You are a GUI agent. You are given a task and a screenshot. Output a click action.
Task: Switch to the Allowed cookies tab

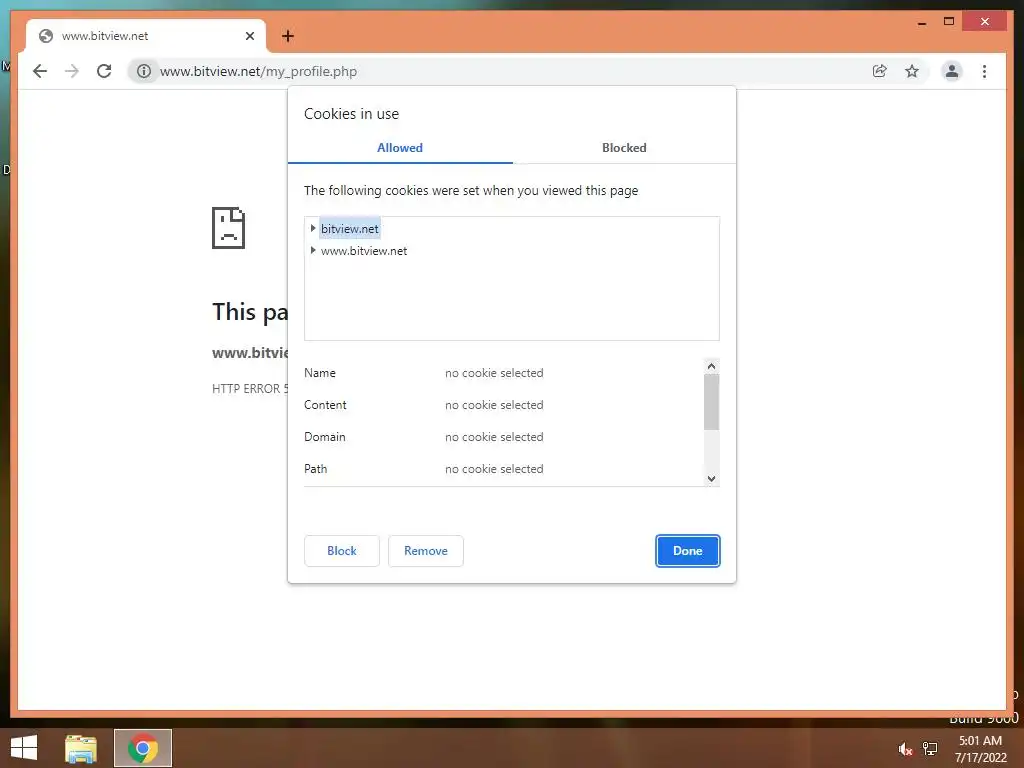pyautogui.click(x=400, y=148)
